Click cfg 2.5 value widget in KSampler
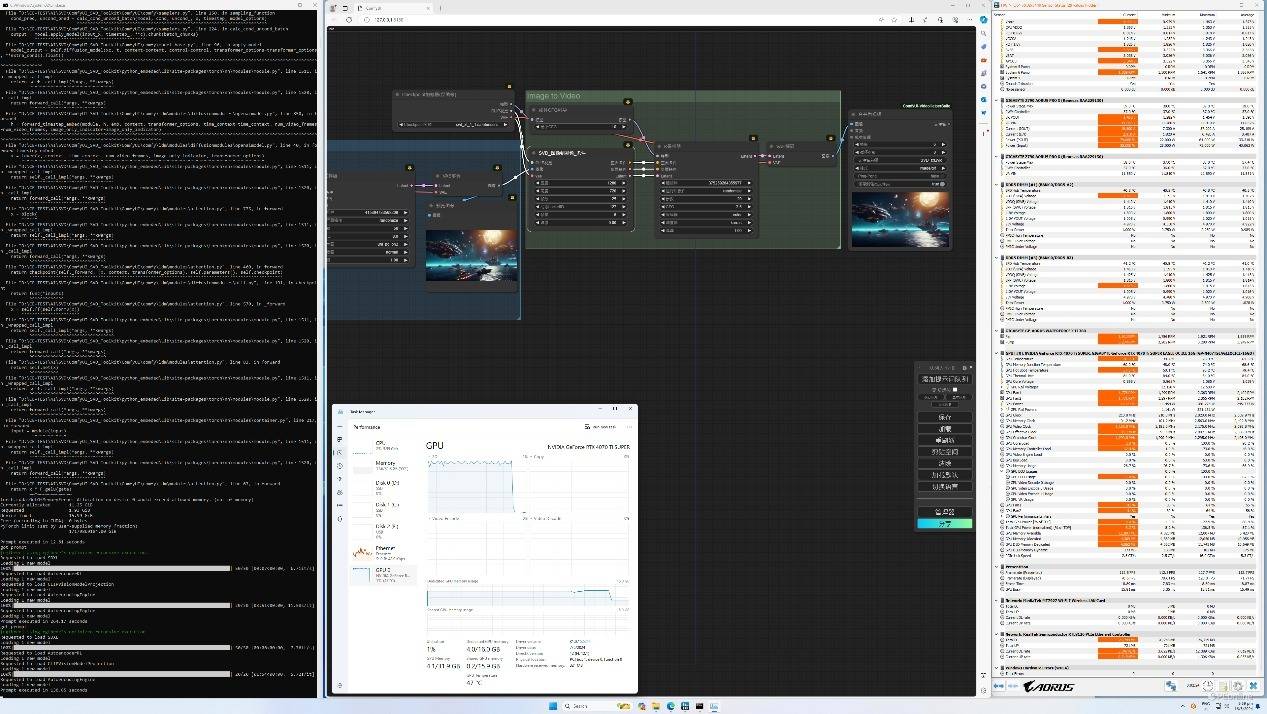This screenshot has height=714, width=1267. tap(706, 207)
